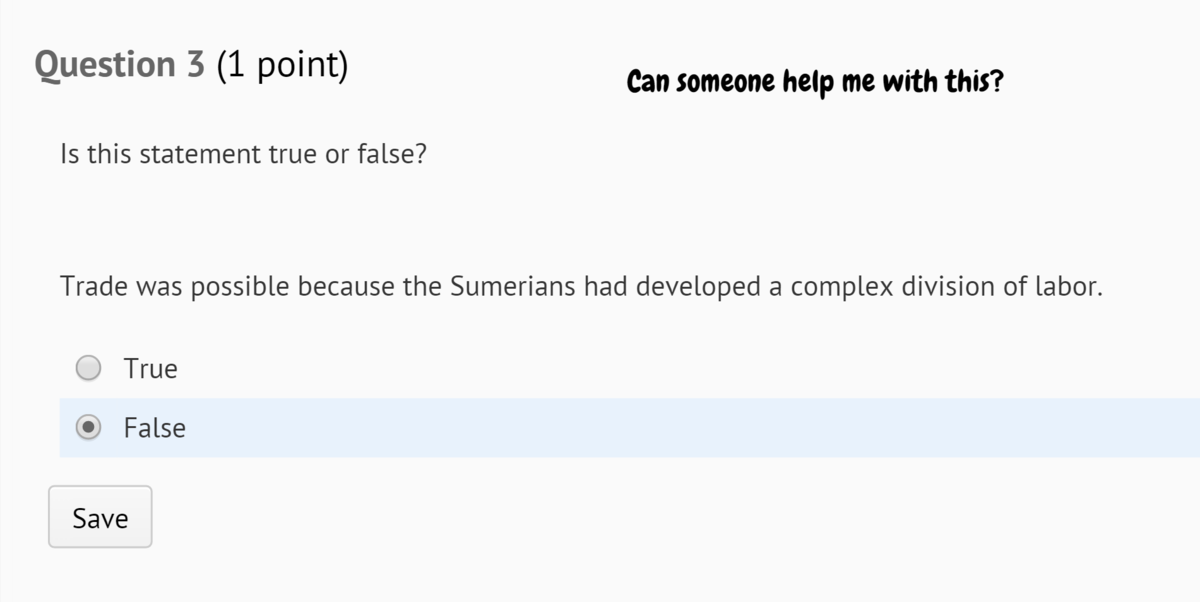Click "Is this statement true or false?" prompt
The height and width of the screenshot is (602, 1200).
coord(243,155)
